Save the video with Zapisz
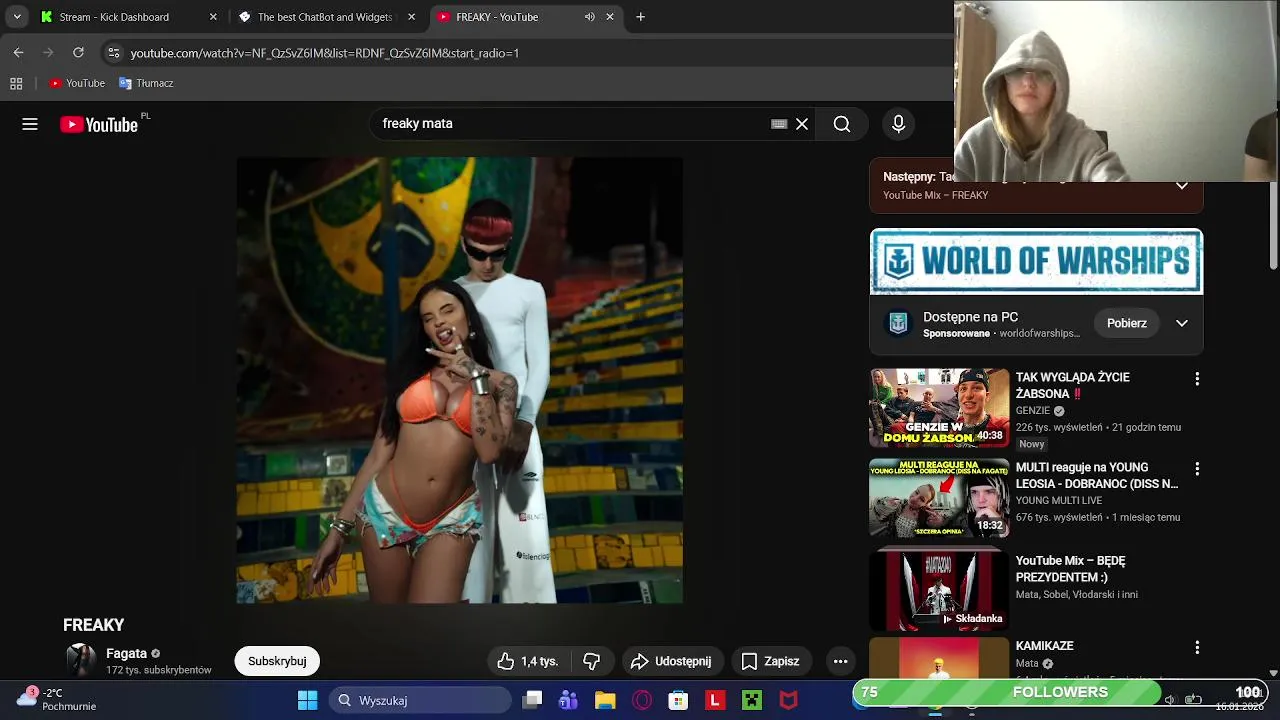Viewport: 1280px width, 720px height. (x=770, y=661)
